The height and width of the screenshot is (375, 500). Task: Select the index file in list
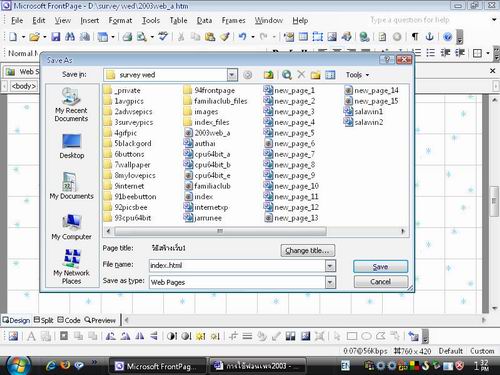199,197
